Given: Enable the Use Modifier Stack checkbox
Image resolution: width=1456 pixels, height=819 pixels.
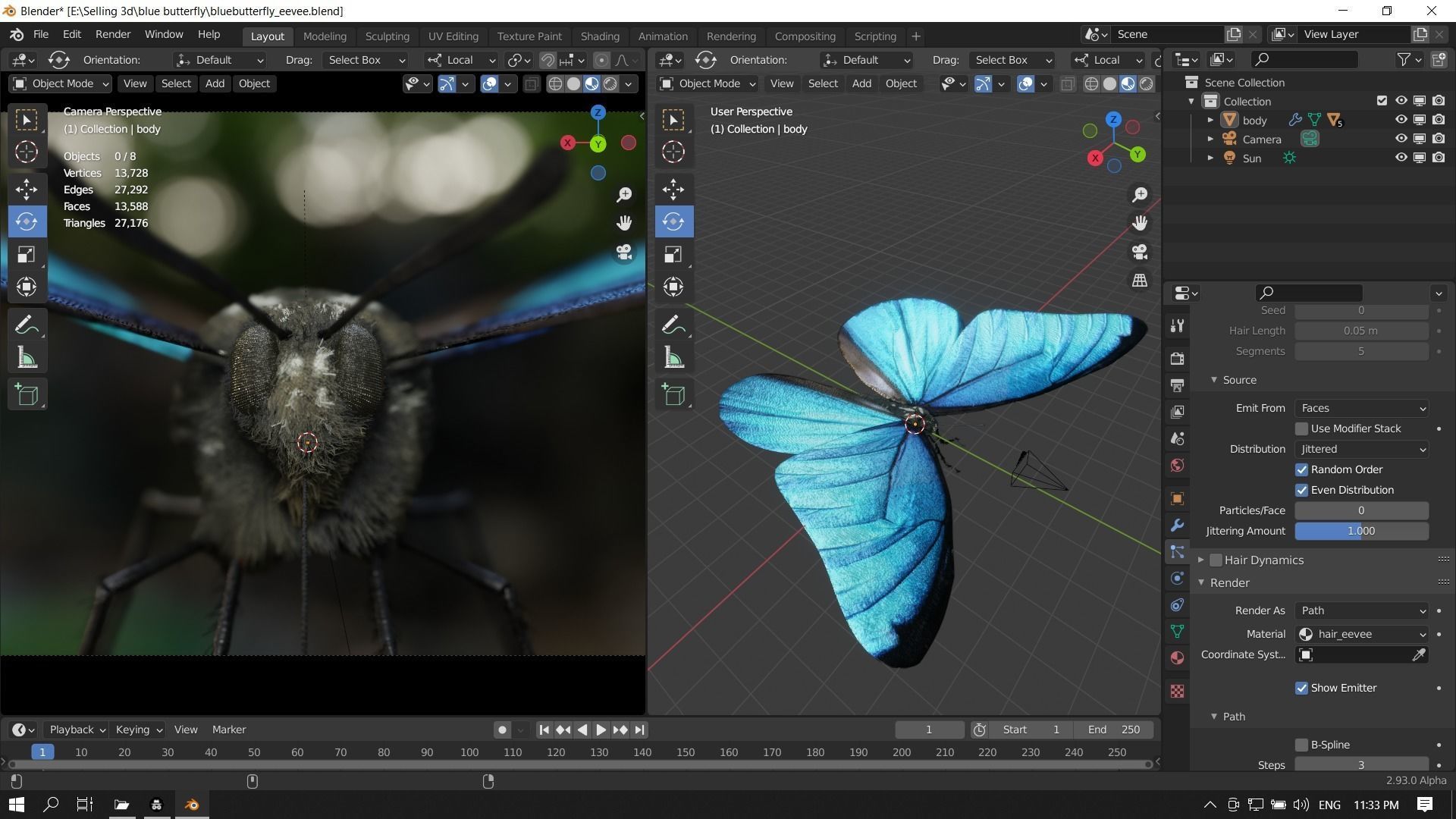Looking at the screenshot, I should click(1302, 428).
